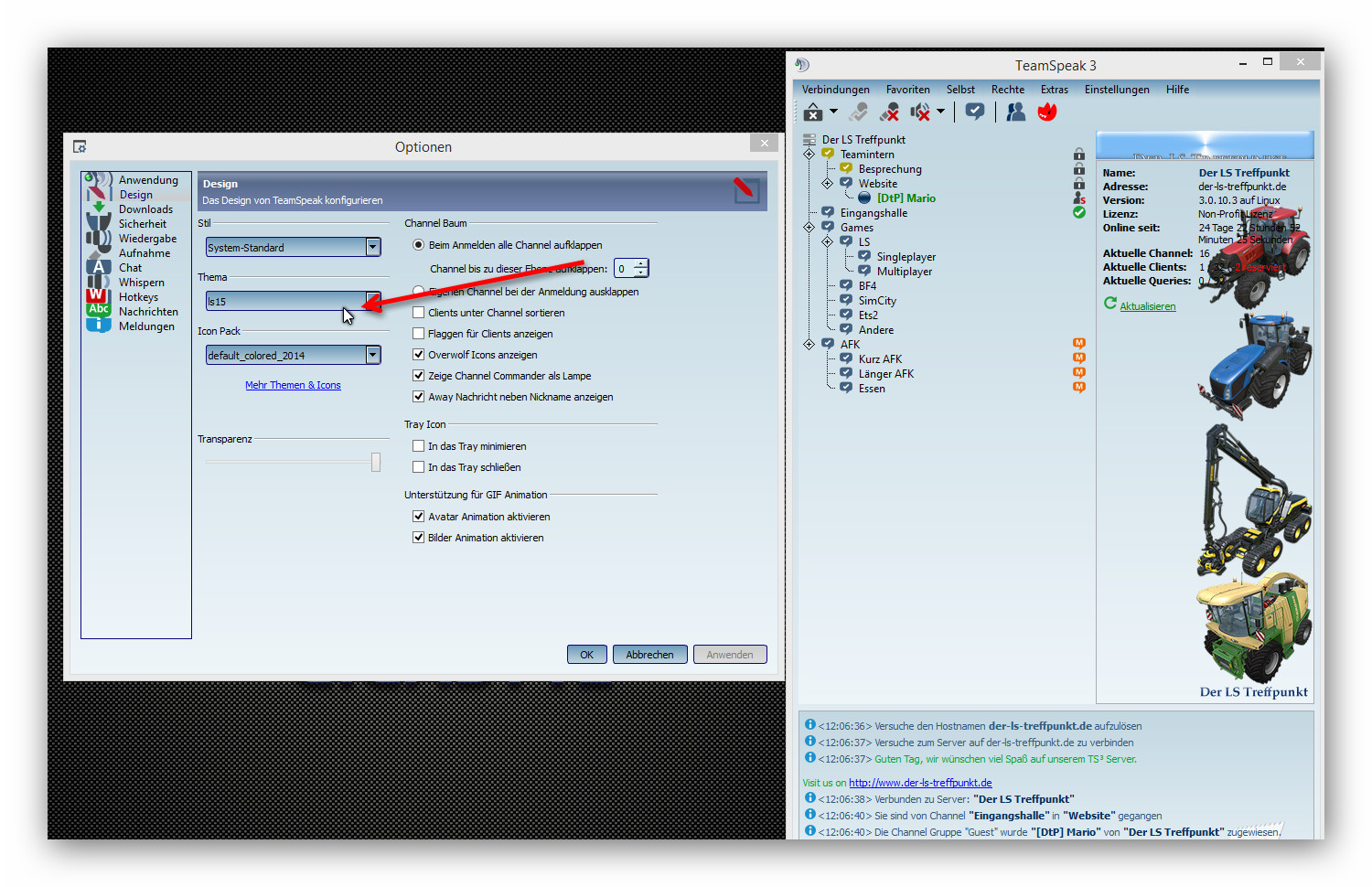Select the Multiplayer channel in tree

904,272
